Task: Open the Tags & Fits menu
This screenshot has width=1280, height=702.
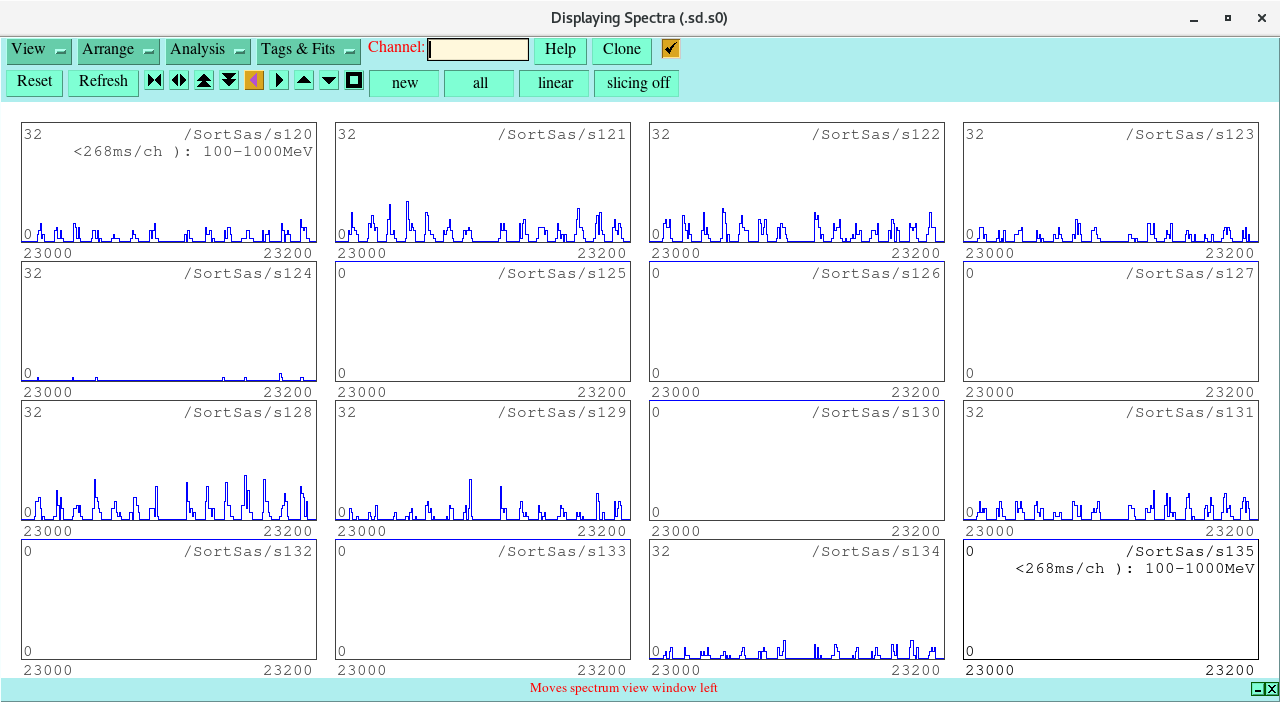Action: pos(308,50)
